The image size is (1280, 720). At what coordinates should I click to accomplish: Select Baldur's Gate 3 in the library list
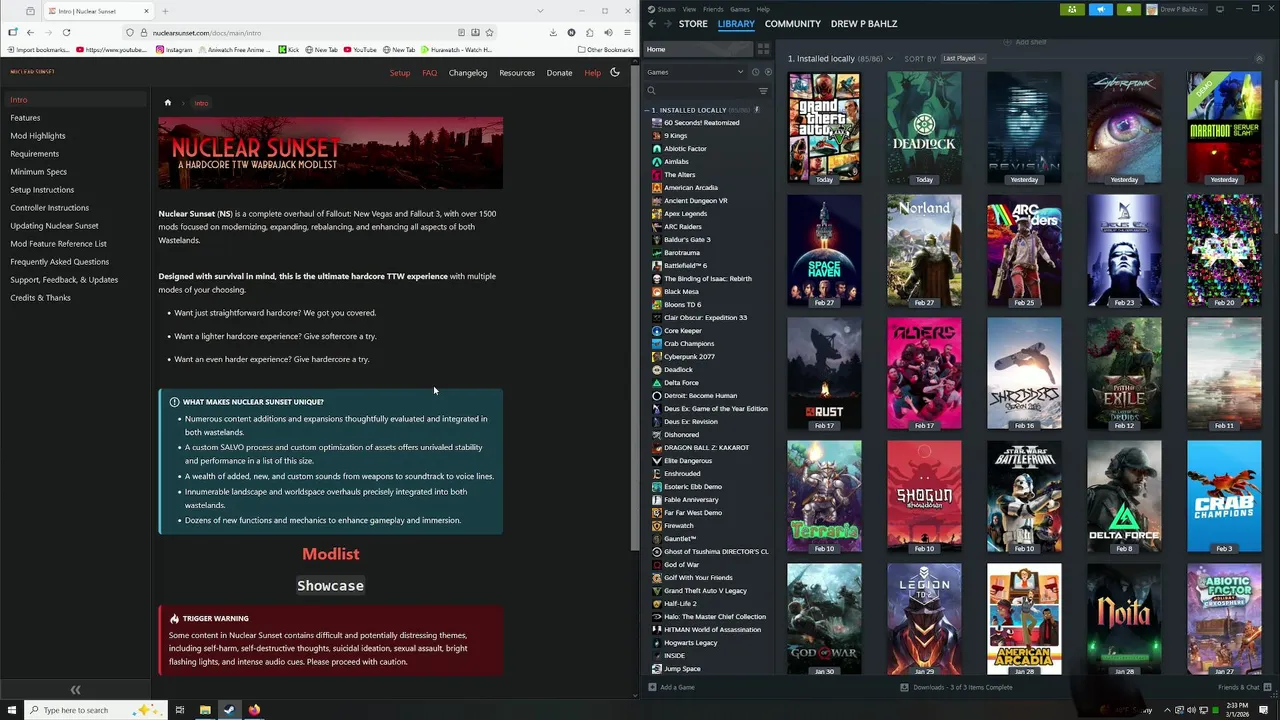pos(687,240)
